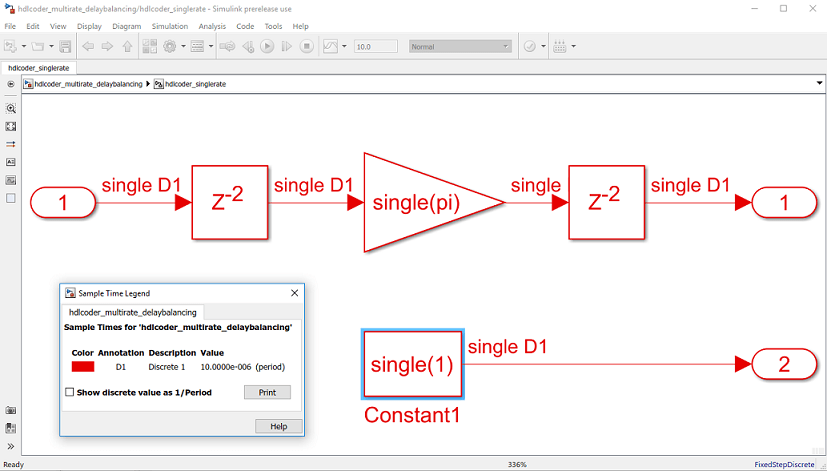Open Model Configuration Parameters gear
The height and width of the screenshot is (471, 827).
coord(169,47)
